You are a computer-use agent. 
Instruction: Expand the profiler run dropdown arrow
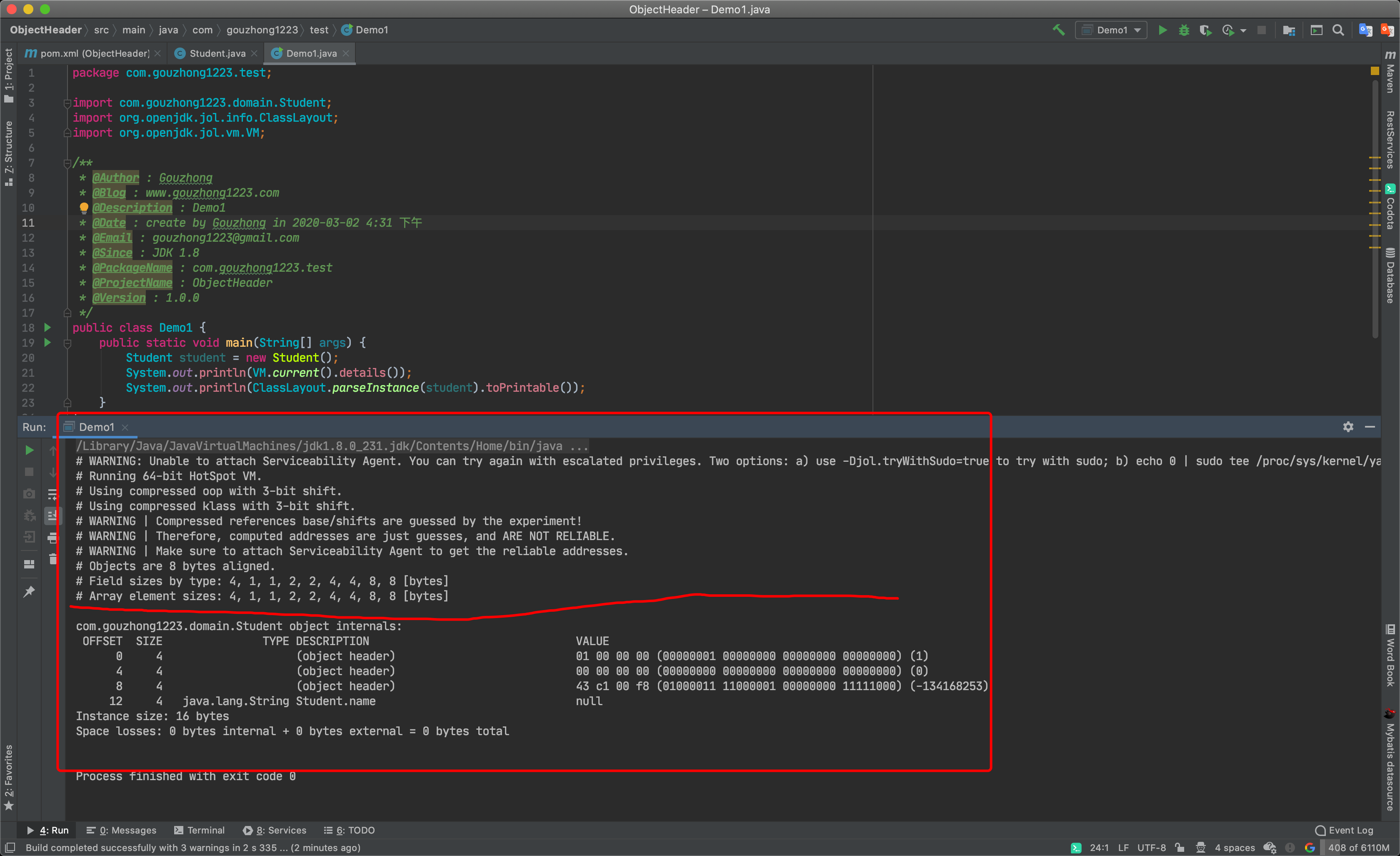[1243, 31]
